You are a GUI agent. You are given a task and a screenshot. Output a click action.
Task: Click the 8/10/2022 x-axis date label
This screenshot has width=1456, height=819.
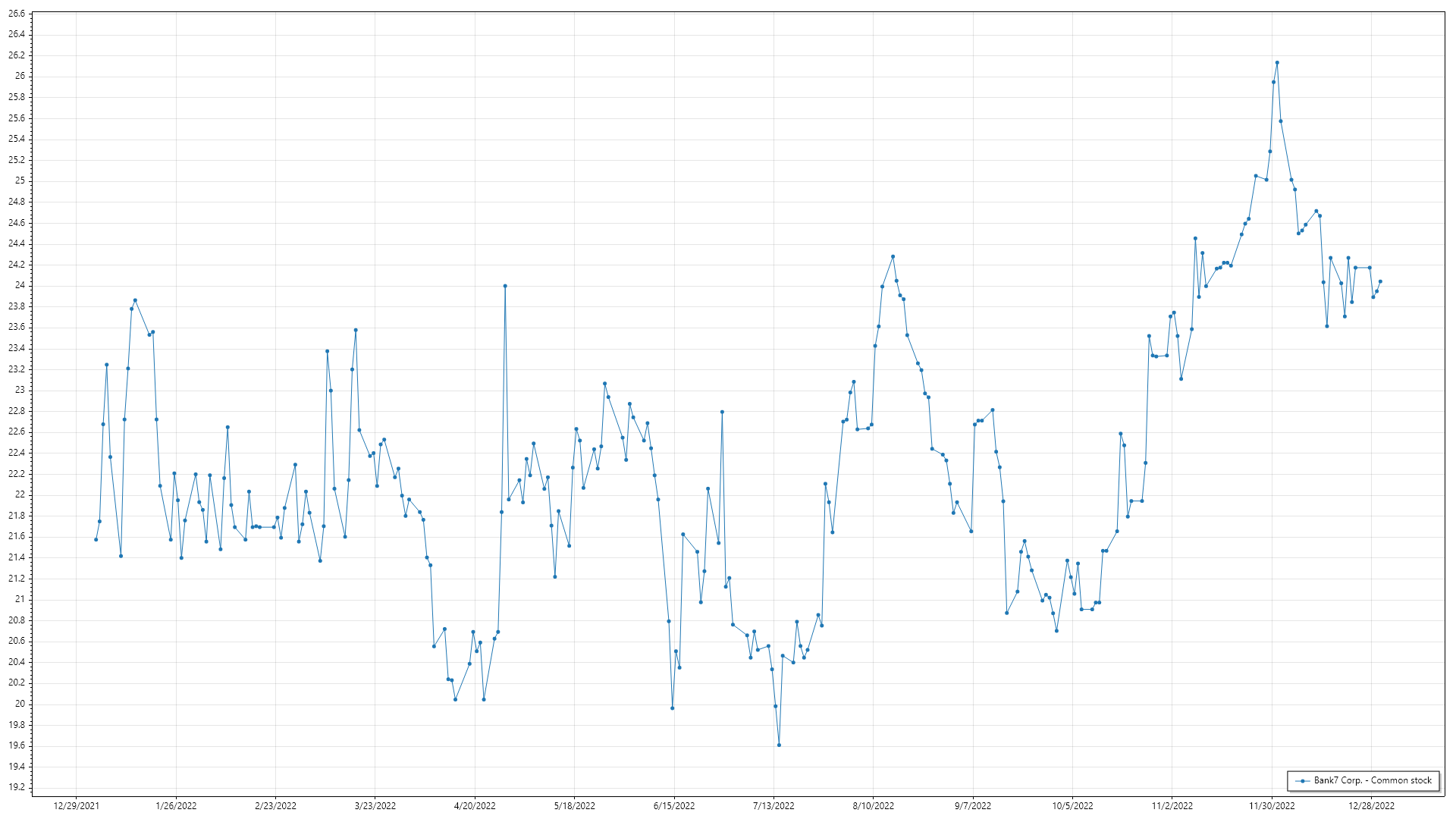(873, 805)
